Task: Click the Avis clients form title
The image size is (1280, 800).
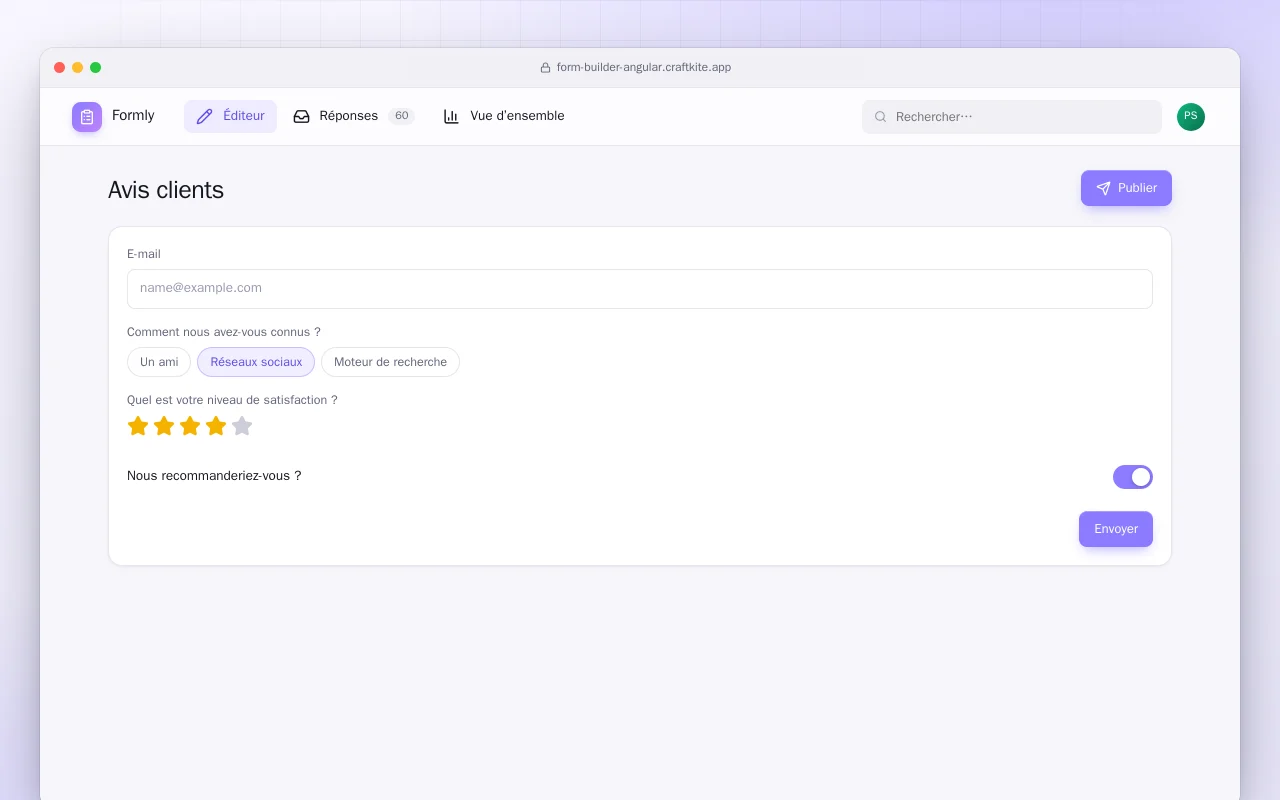Action: point(166,190)
